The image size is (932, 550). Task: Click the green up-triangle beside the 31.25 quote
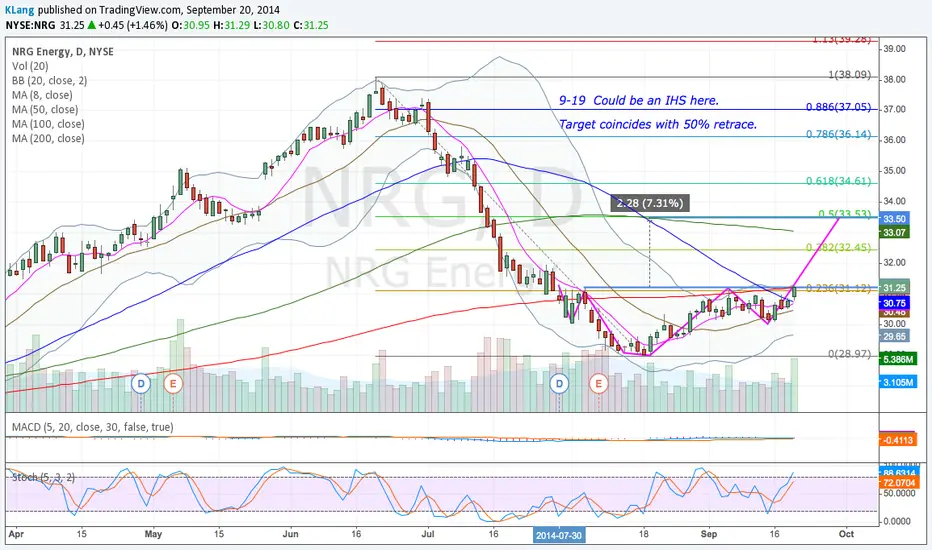pos(92,25)
